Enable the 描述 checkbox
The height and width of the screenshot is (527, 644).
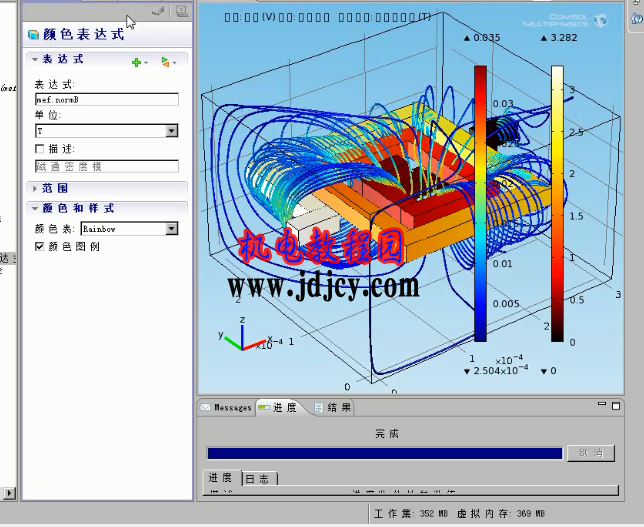click(x=39, y=149)
